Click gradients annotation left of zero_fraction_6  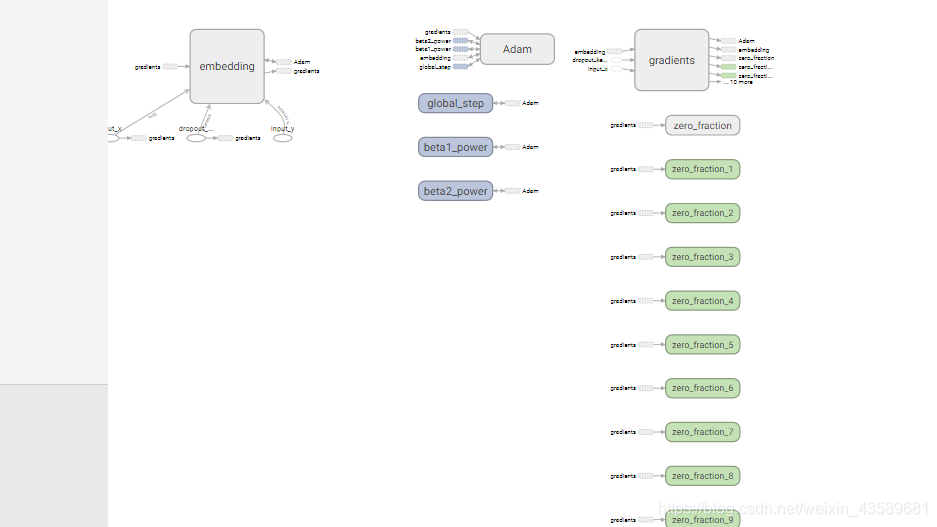point(623,388)
